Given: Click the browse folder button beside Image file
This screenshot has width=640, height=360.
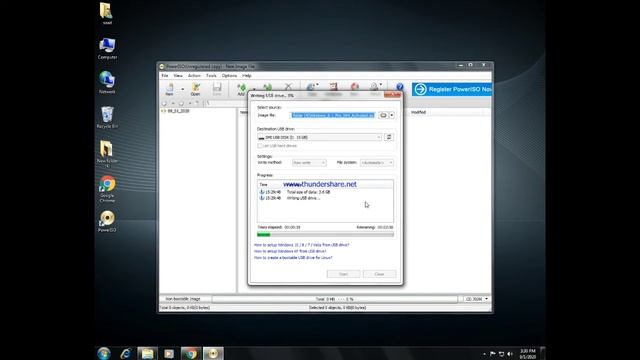Looking at the screenshot, I should click(383, 115).
